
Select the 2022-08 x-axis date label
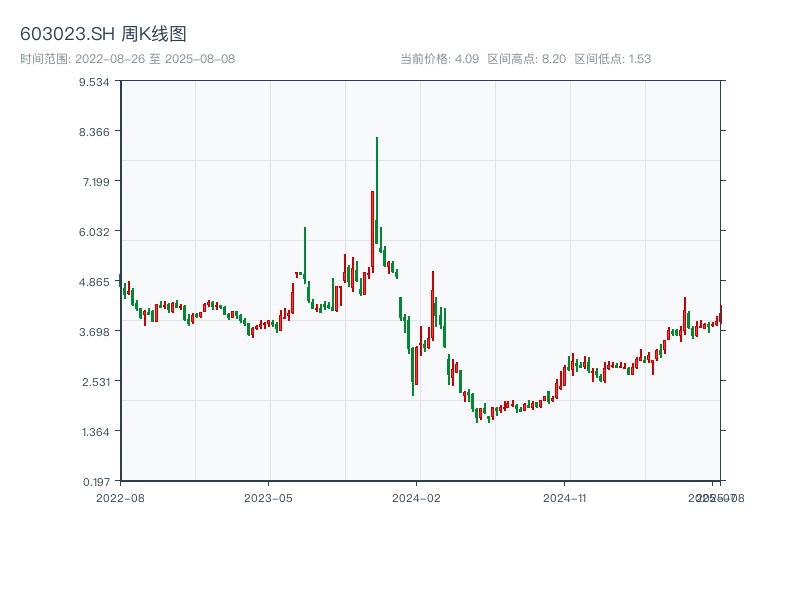[120, 497]
